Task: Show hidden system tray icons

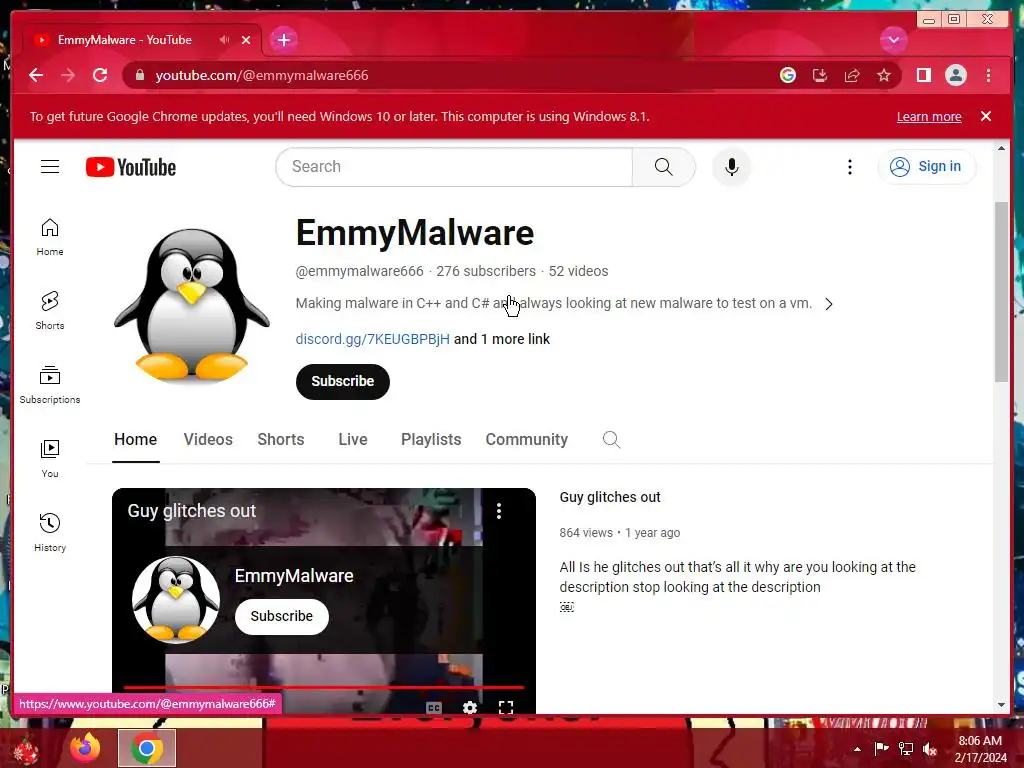Action: (857, 749)
